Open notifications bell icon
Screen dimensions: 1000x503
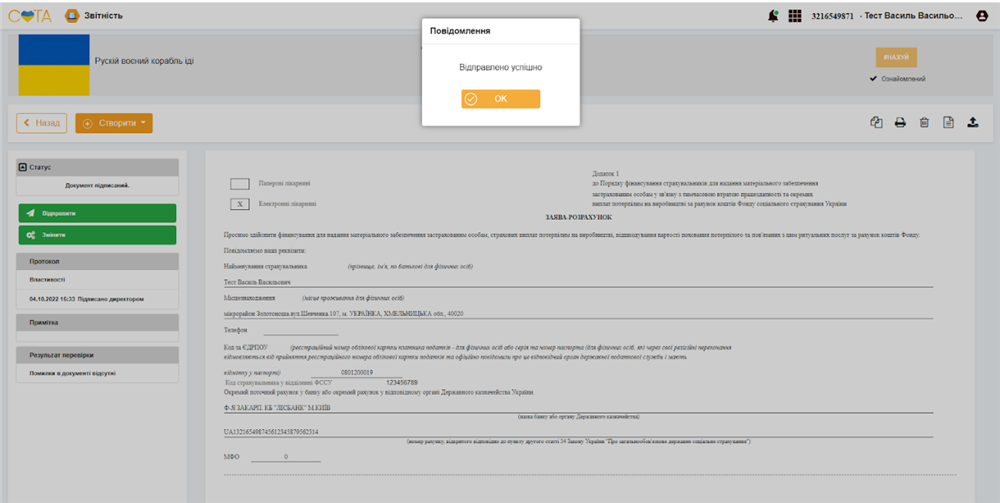click(773, 16)
